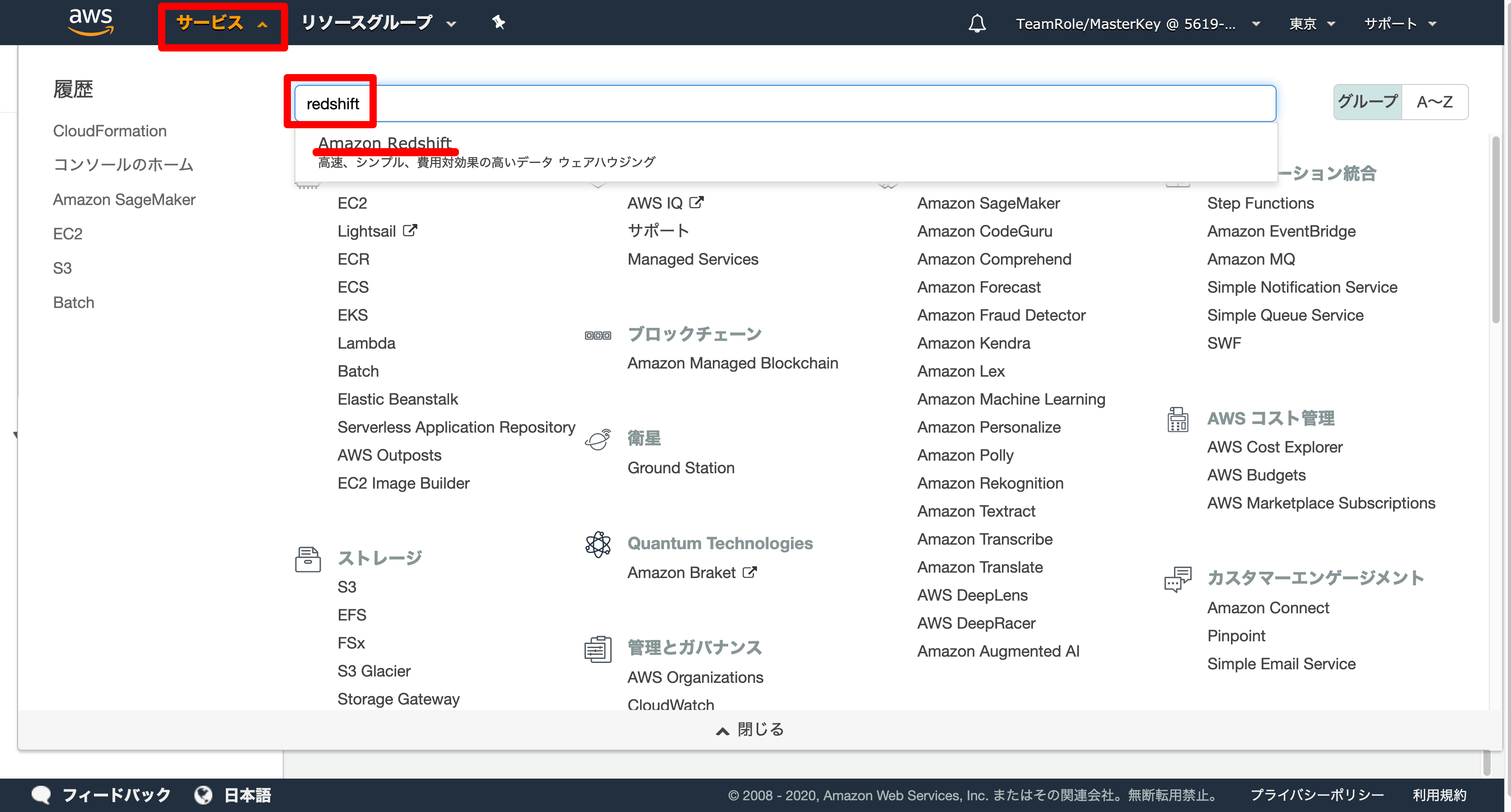Open 利用規約 footer link
Viewport: 1511px width, 812px height.
point(1439,795)
